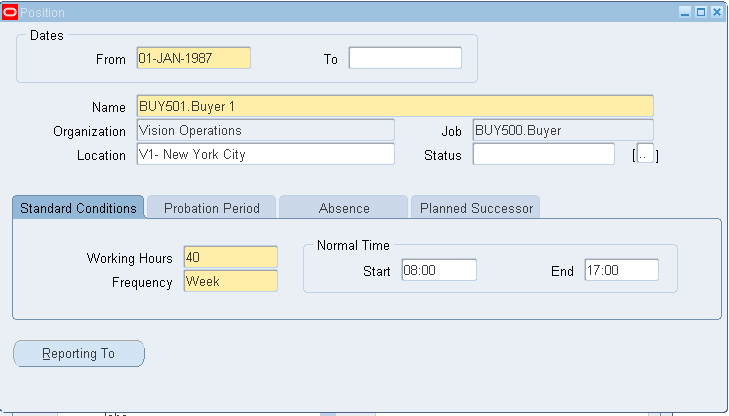Click the Reporting To button
This screenshot has height=416, width=729.
click(79, 354)
